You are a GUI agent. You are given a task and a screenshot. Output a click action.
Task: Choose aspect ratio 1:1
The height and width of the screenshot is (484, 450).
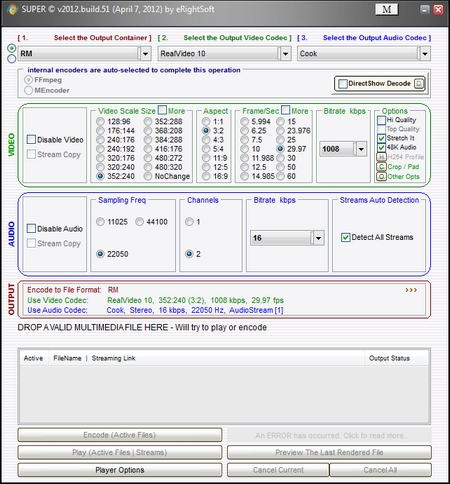click(206, 121)
